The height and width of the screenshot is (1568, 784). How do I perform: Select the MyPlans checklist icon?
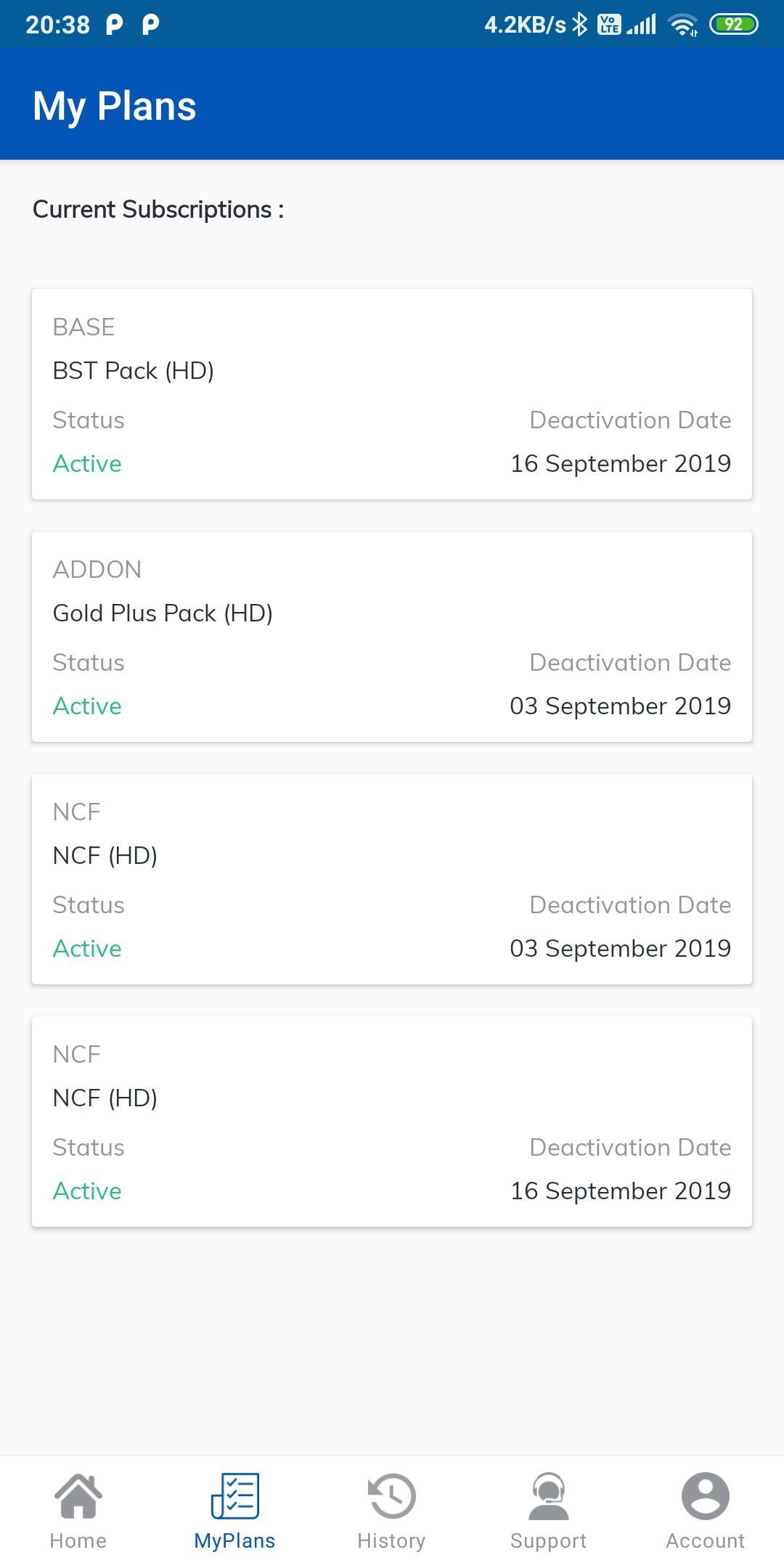pos(234,1495)
